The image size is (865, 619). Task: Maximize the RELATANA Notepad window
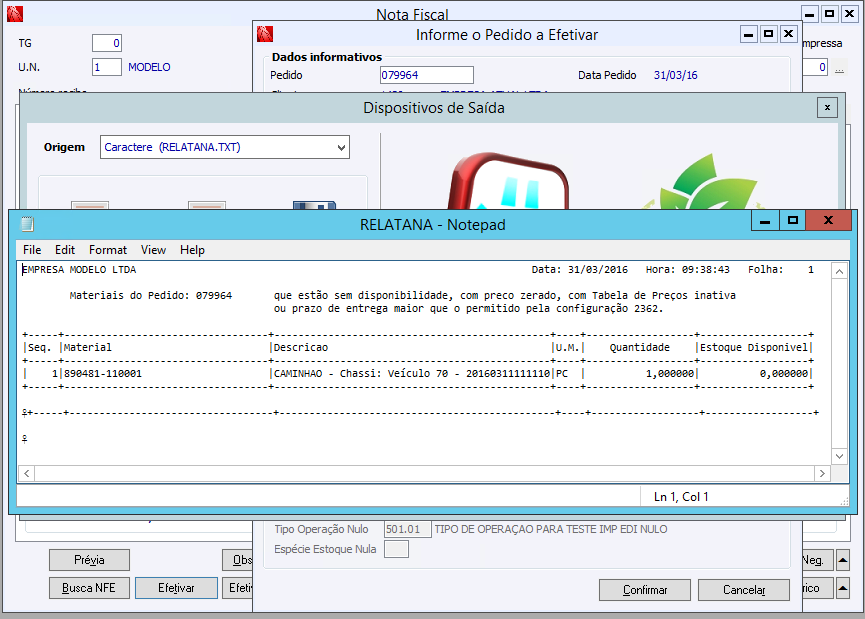pos(793,221)
